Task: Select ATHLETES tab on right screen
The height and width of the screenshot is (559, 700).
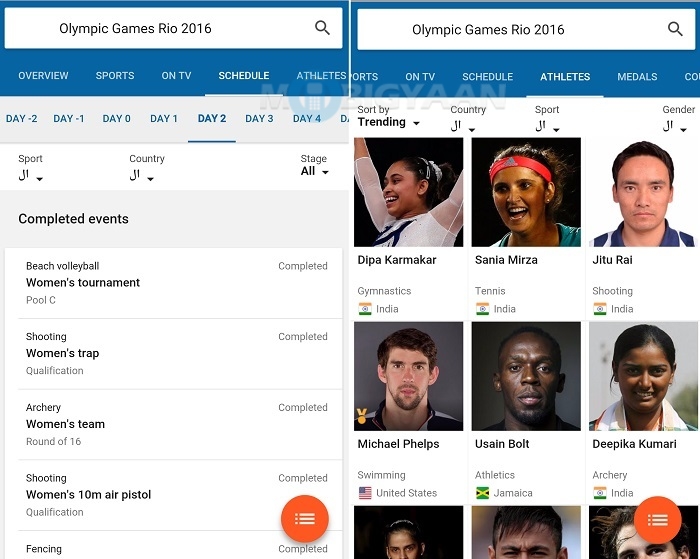Action: coord(565,77)
